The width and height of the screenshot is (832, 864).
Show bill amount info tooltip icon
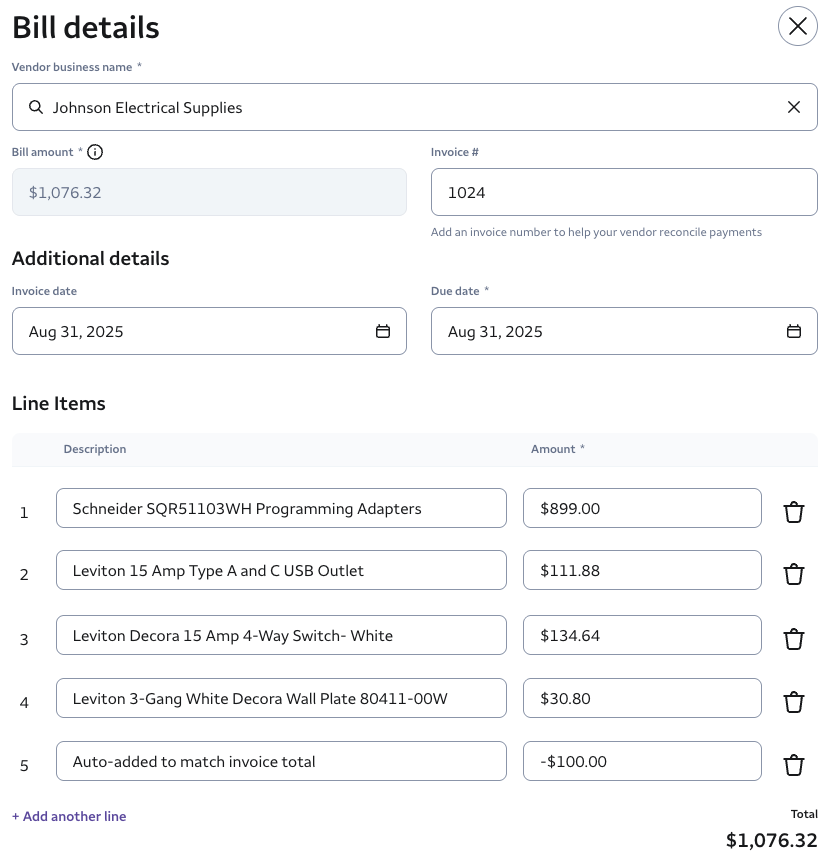click(x=95, y=152)
